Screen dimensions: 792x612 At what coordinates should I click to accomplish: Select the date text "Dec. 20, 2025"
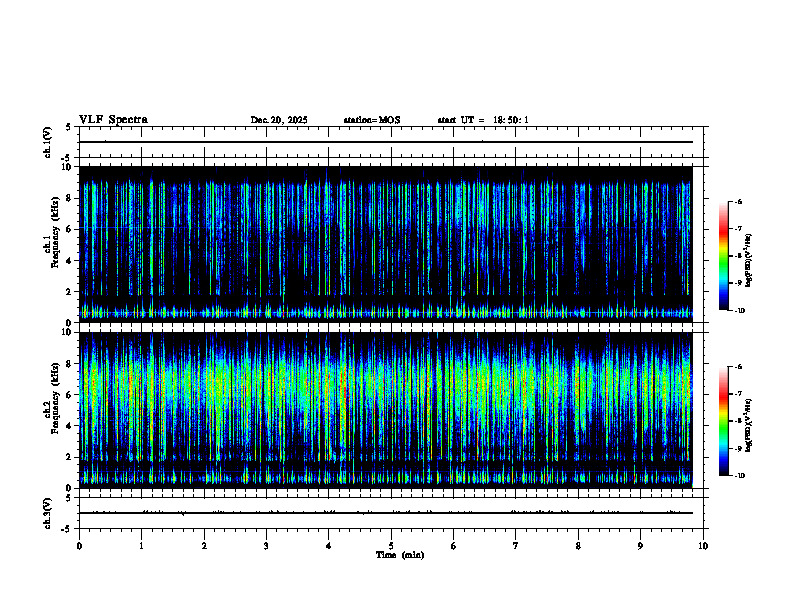pyautogui.click(x=279, y=120)
